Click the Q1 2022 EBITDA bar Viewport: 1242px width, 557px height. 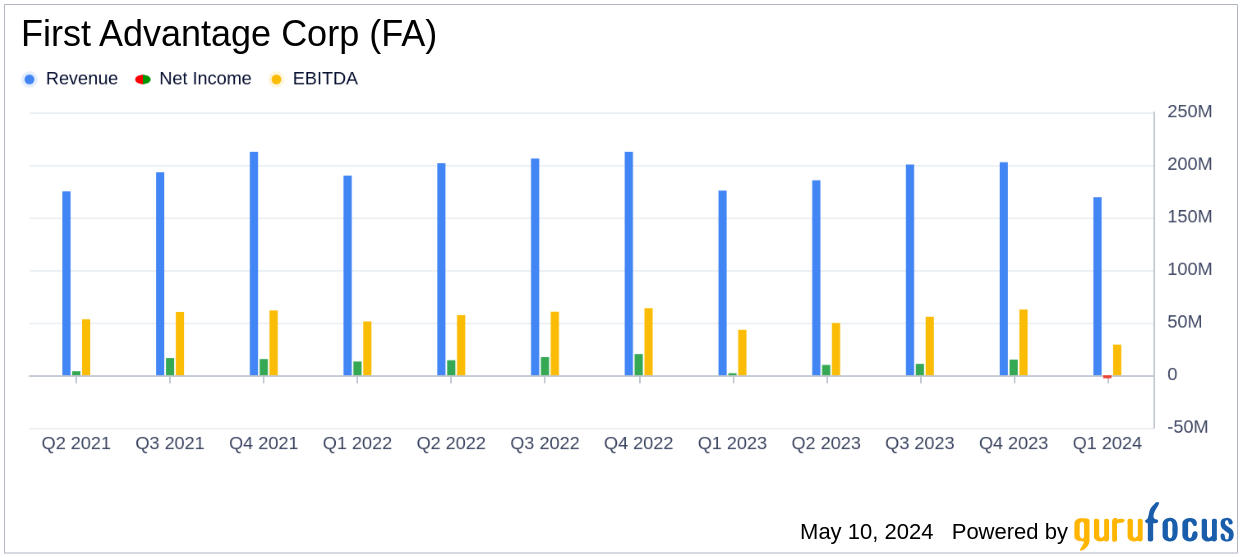[x=367, y=348]
